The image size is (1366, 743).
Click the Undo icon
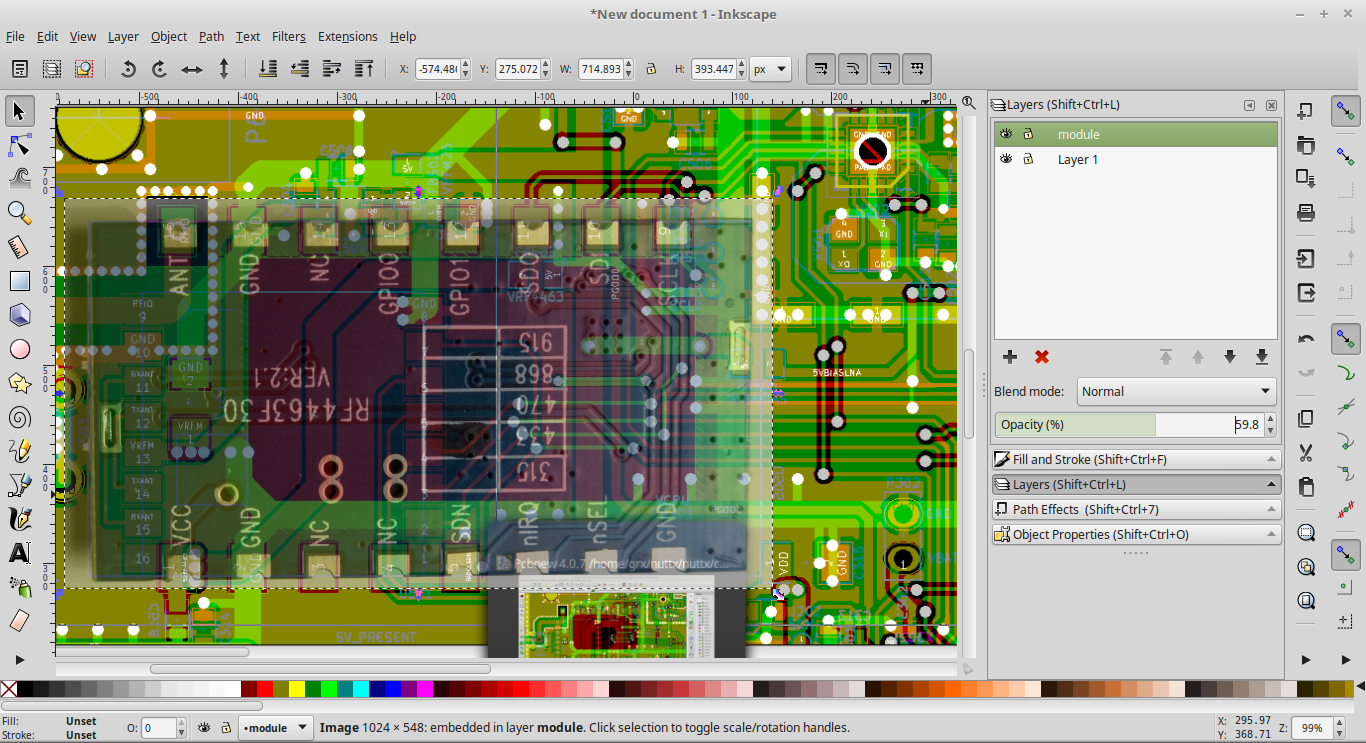click(x=1305, y=339)
